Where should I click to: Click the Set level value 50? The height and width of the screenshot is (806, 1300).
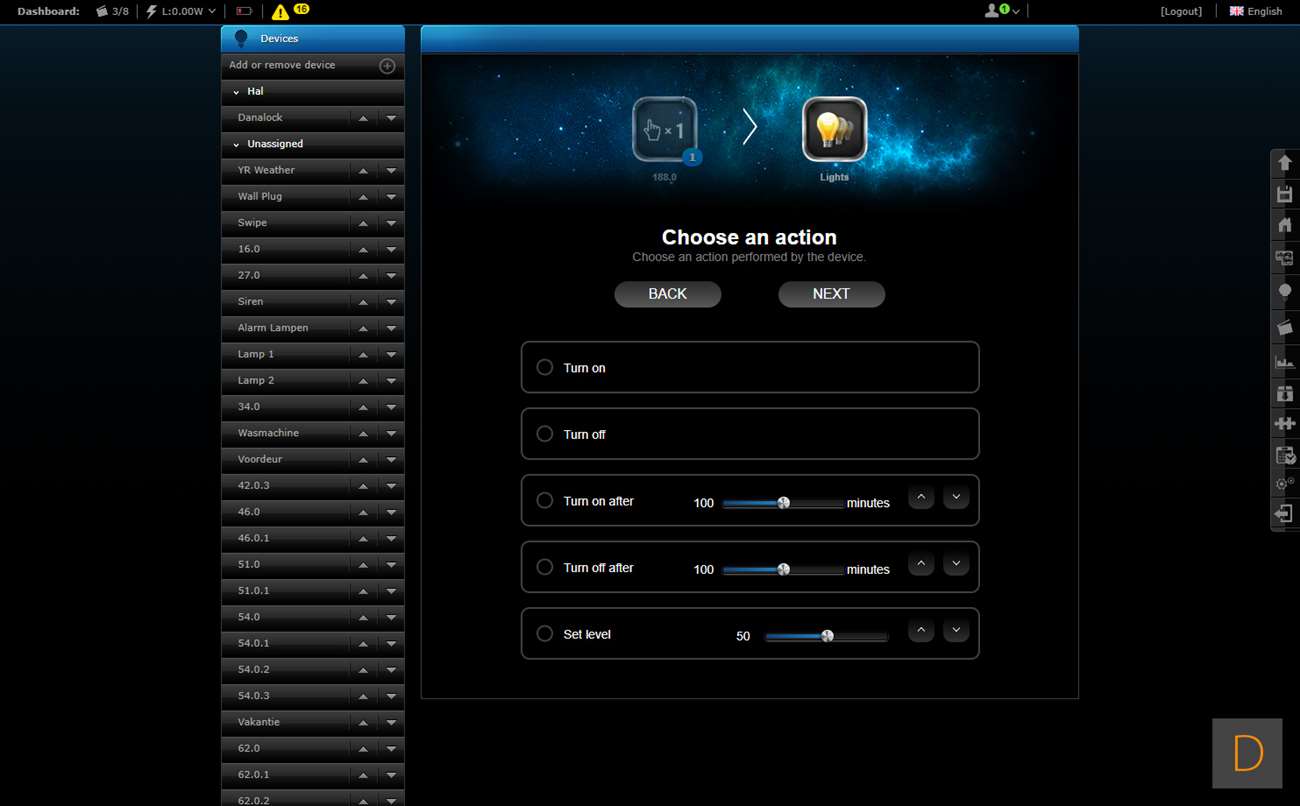coord(743,636)
